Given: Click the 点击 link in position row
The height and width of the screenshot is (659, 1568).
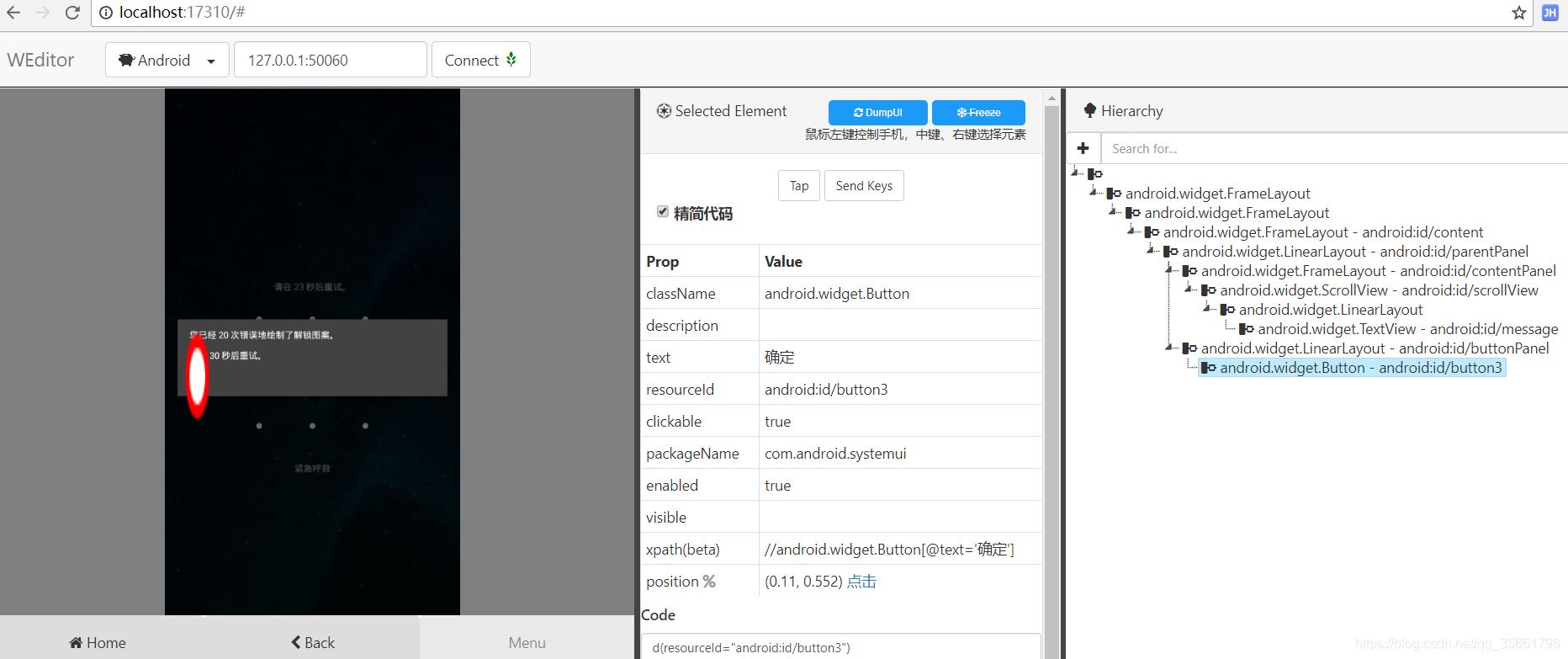Looking at the screenshot, I should point(861,582).
